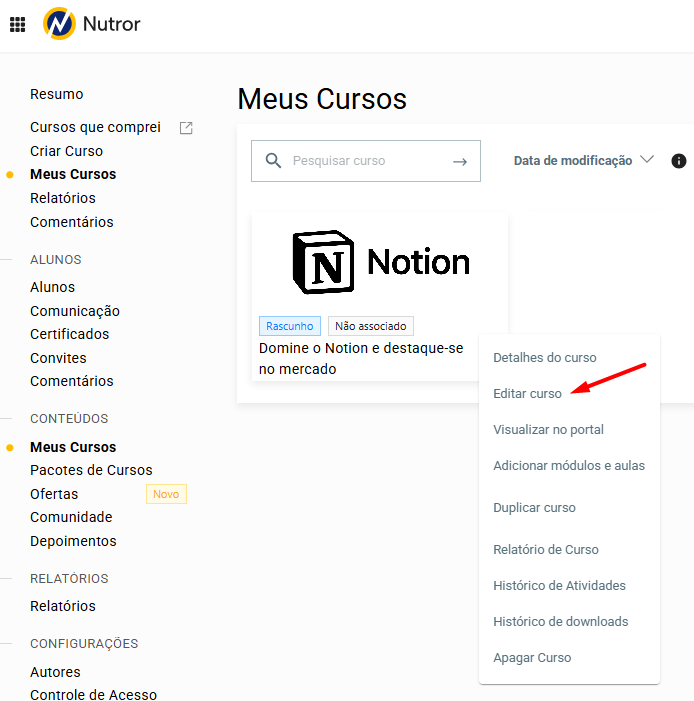Open Comunidade sidebar link
The height and width of the screenshot is (701, 694).
[x=71, y=517]
